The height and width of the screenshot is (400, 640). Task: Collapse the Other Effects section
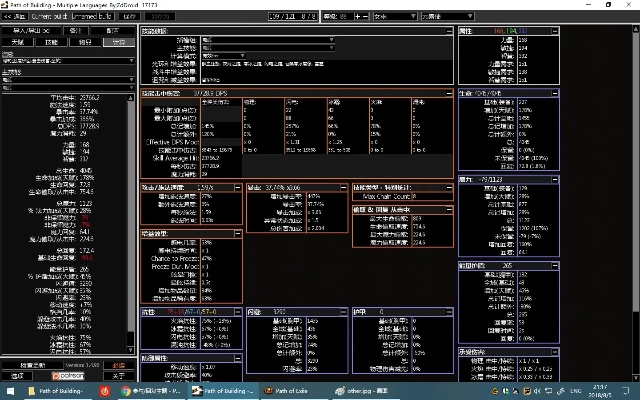238,233
